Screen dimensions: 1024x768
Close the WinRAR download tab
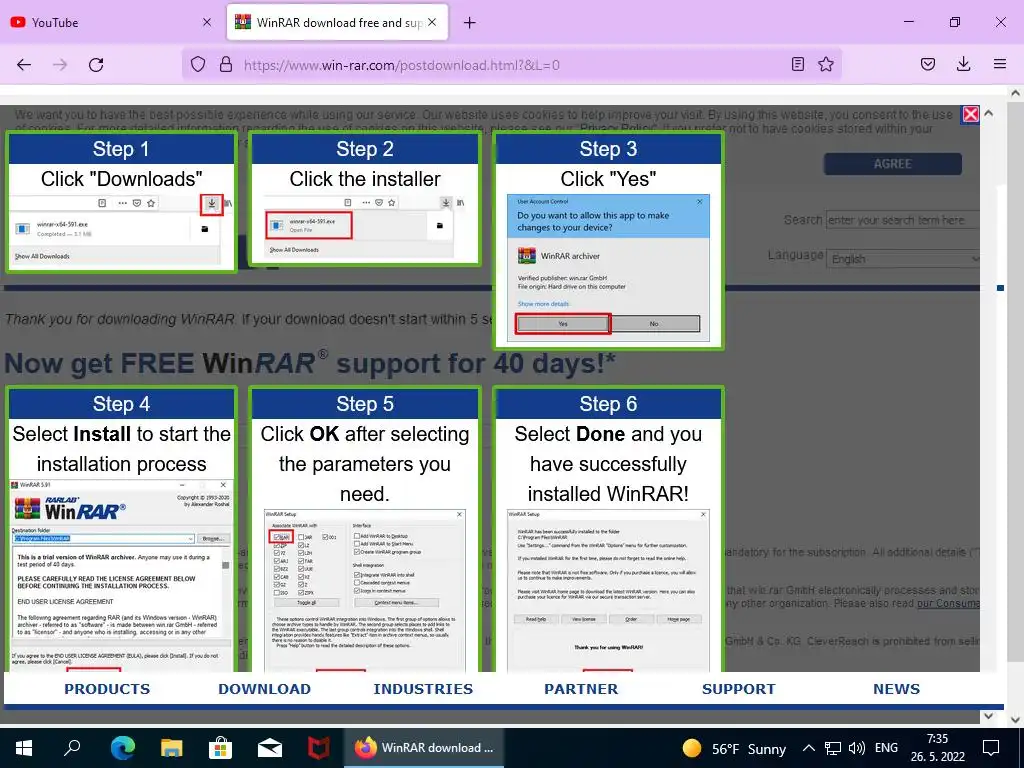(432, 22)
